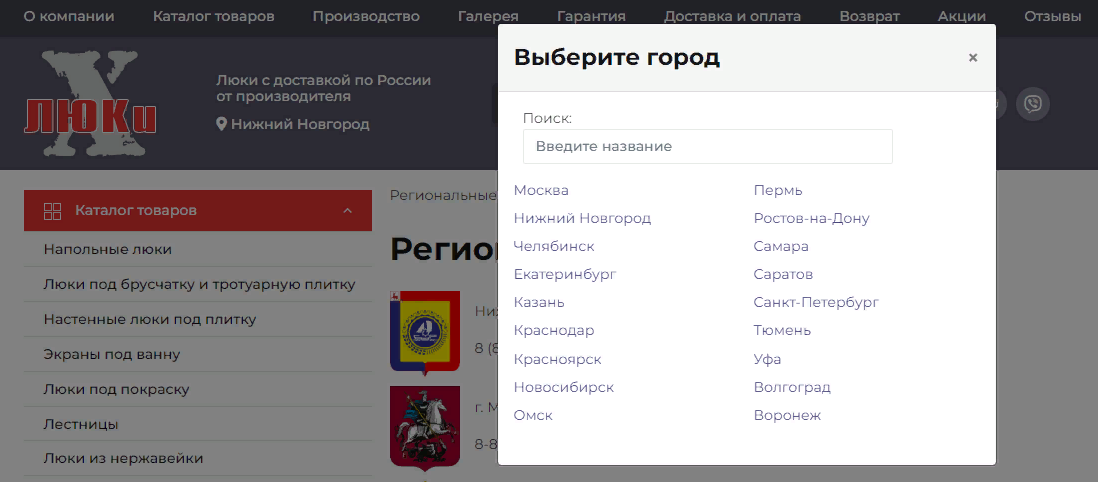The width and height of the screenshot is (1098, 482).
Task: Choose Санкт-Петербург in city list
Action: click(816, 302)
